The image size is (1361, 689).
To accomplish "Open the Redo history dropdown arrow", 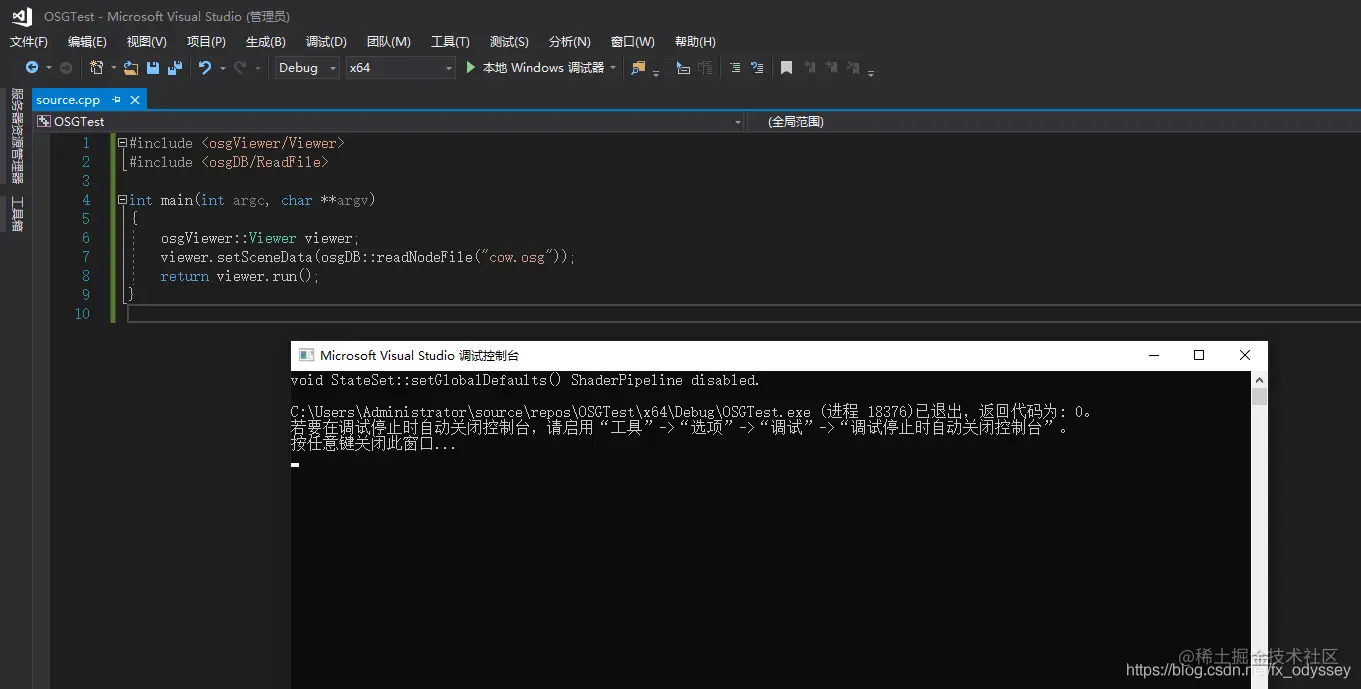I will pos(257,68).
